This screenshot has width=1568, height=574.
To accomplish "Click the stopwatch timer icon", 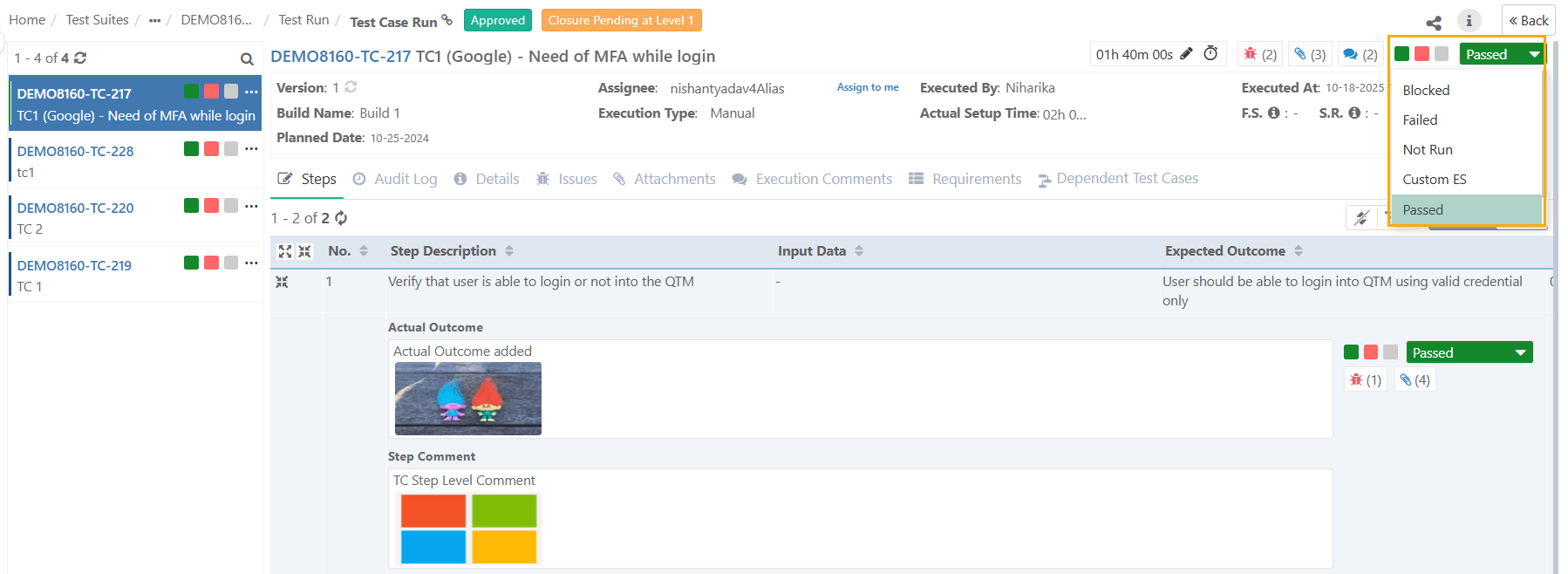I will (x=1210, y=54).
